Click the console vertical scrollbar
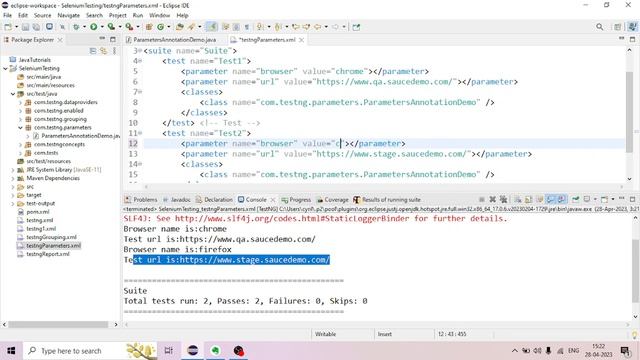 point(635,271)
